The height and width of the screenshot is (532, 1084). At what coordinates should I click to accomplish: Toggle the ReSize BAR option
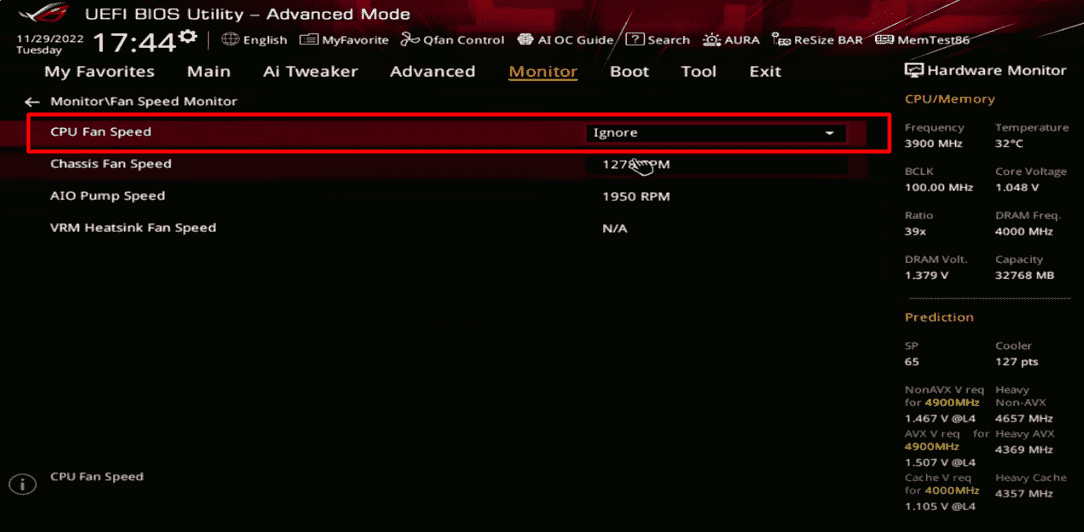[817, 40]
